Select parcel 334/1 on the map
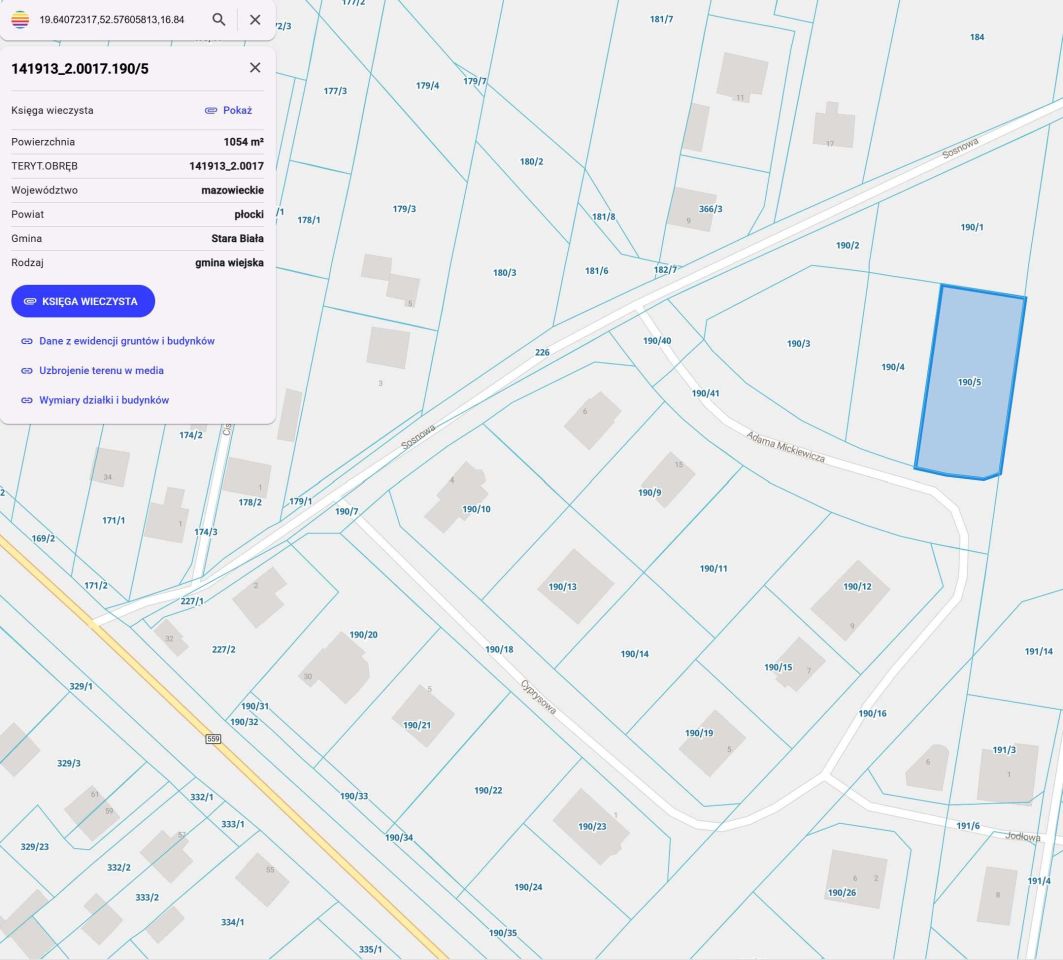The width and height of the screenshot is (1063, 960). [233, 922]
